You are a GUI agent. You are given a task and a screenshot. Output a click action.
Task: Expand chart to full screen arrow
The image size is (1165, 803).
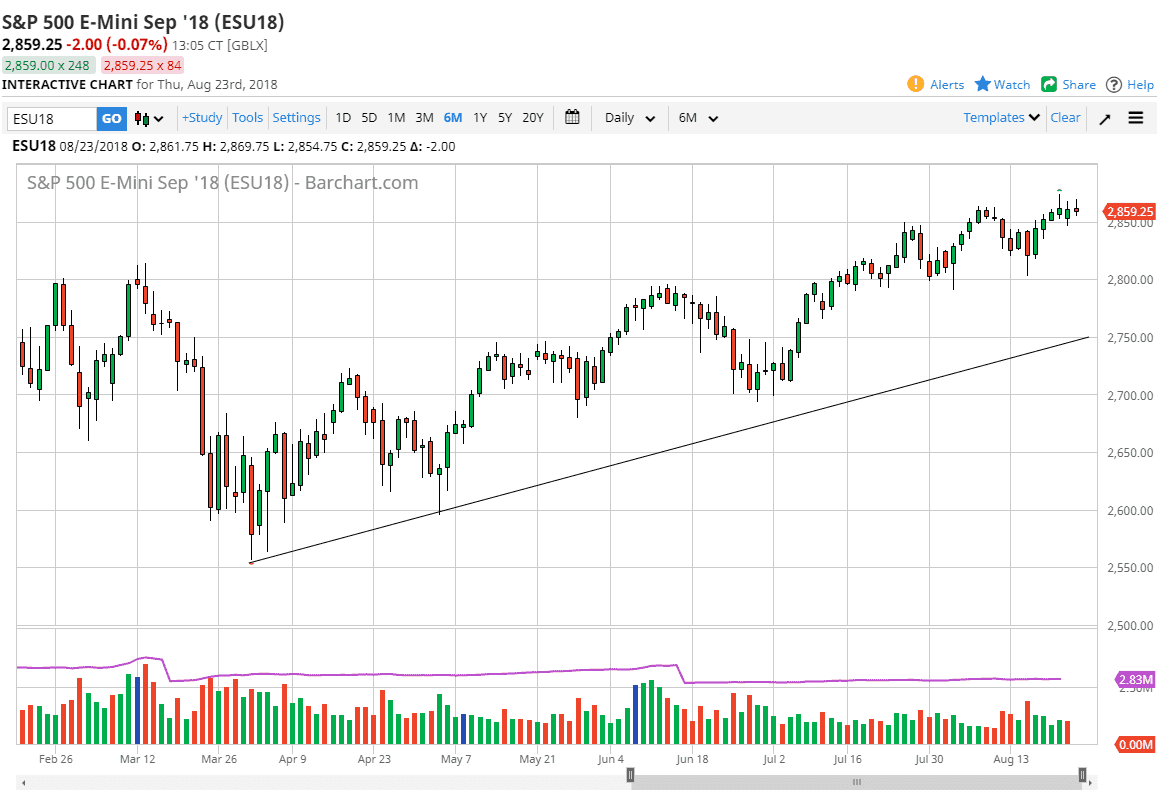tap(1105, 118)
